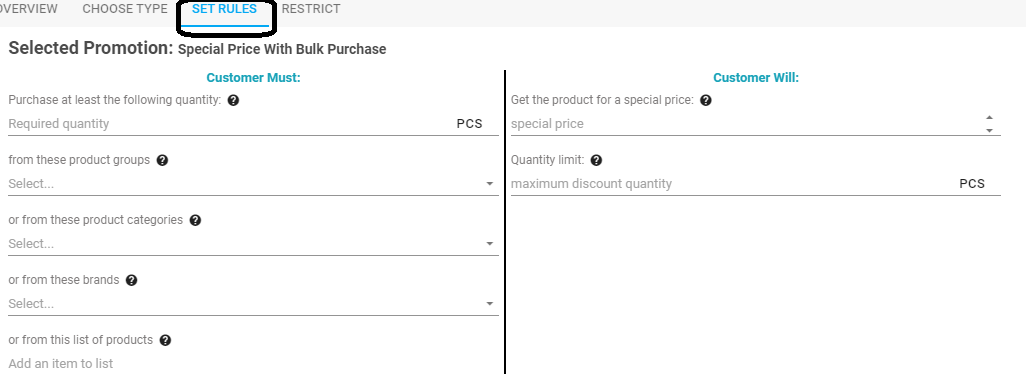The image size is (1026, 377).
Task: Show help for special price field
Action: [x=705, y=100]
